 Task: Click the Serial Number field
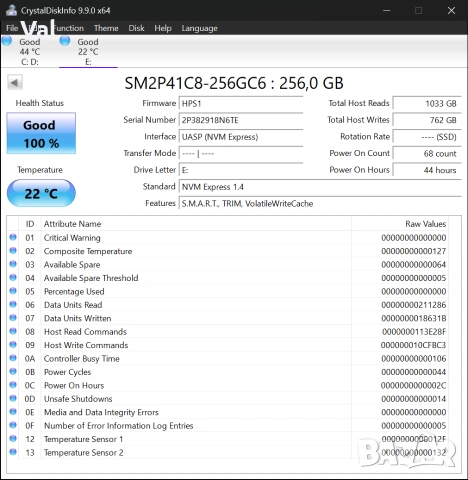(241, 120)
